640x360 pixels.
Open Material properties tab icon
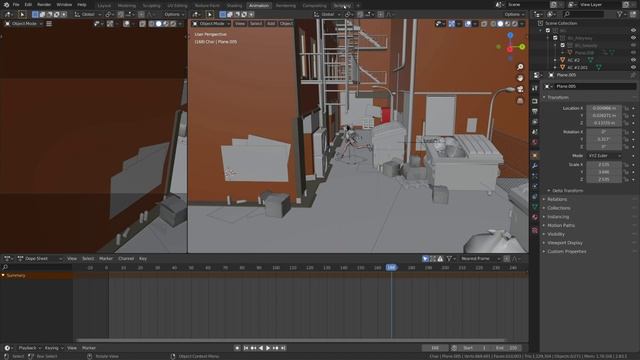click(x=535, y=217)
